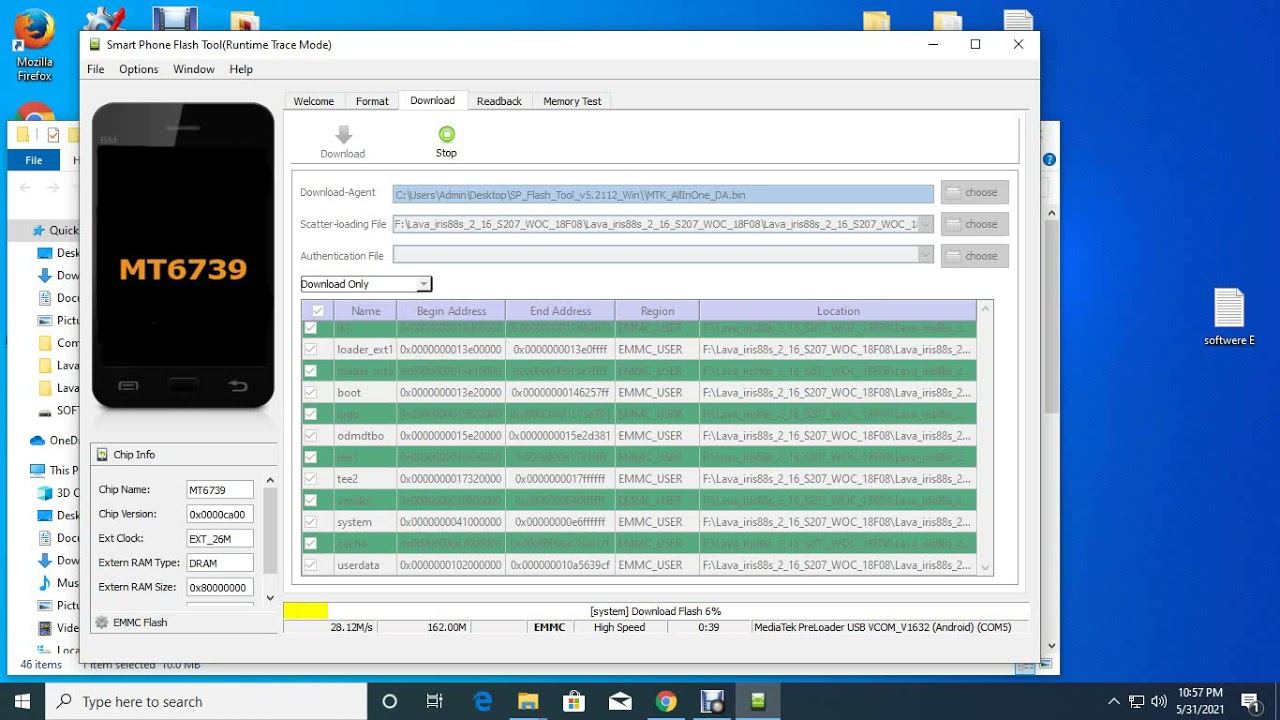The height and width of the screenshot is (720, 1280).
Task: Toggle the odmdtbo partition checkbox
Action: click(311, 435)
